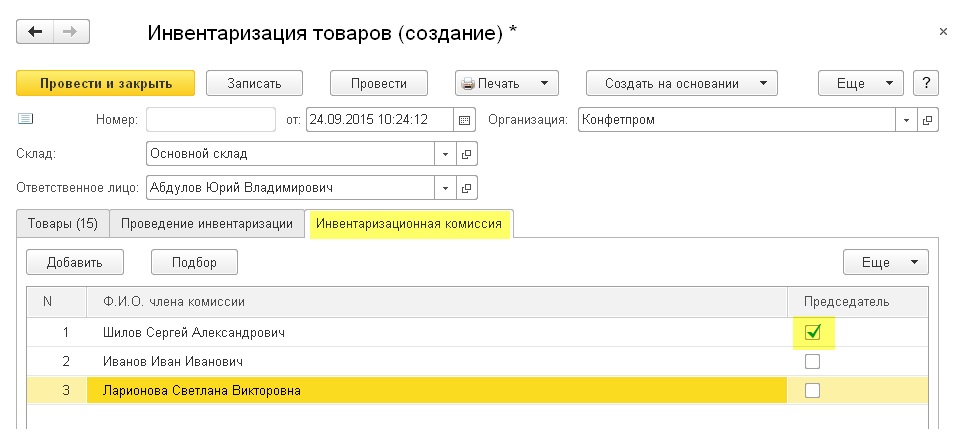Expand the Ответственное лицо dropdown list

(x=446, y=188)
